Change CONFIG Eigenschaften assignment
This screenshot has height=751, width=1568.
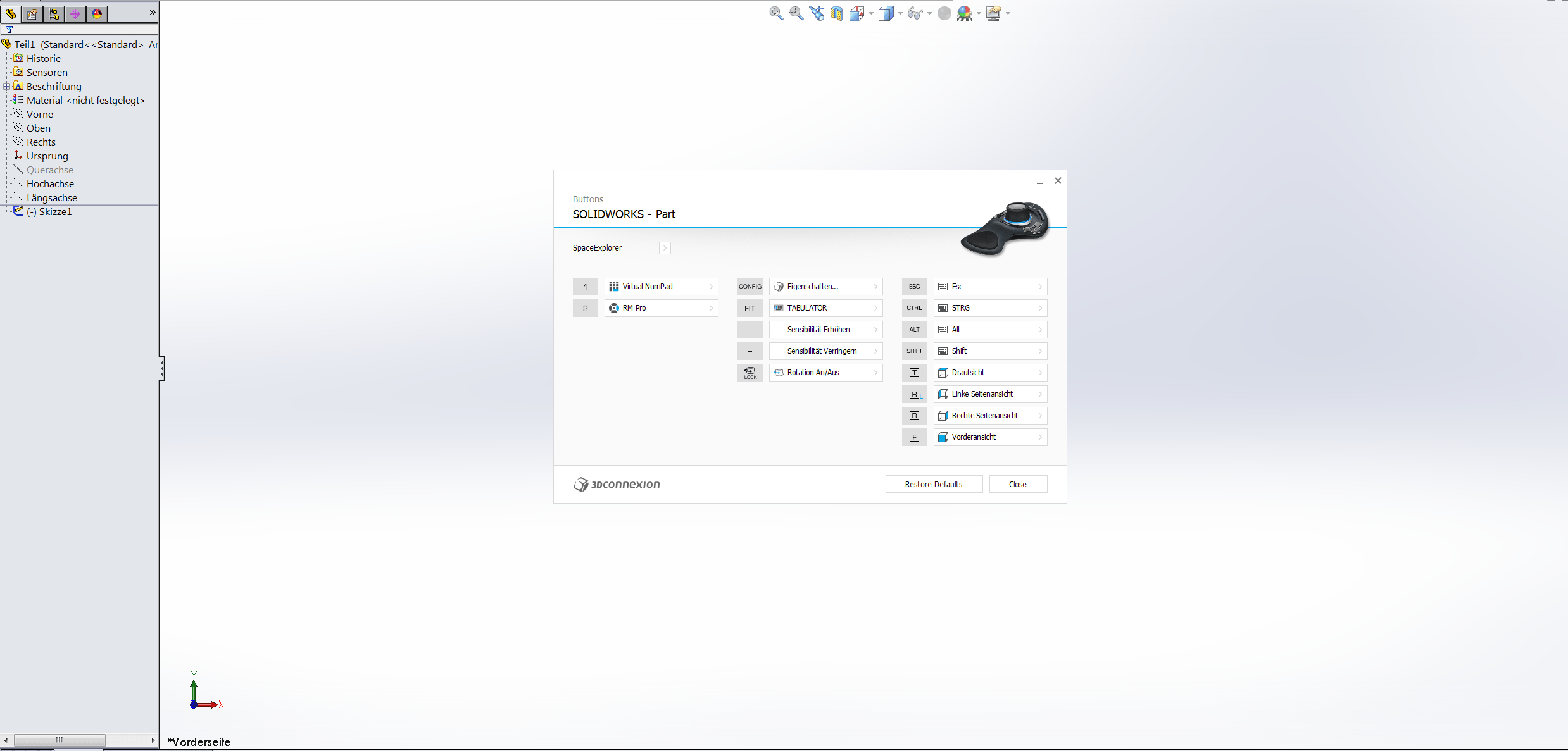[825, 287]
